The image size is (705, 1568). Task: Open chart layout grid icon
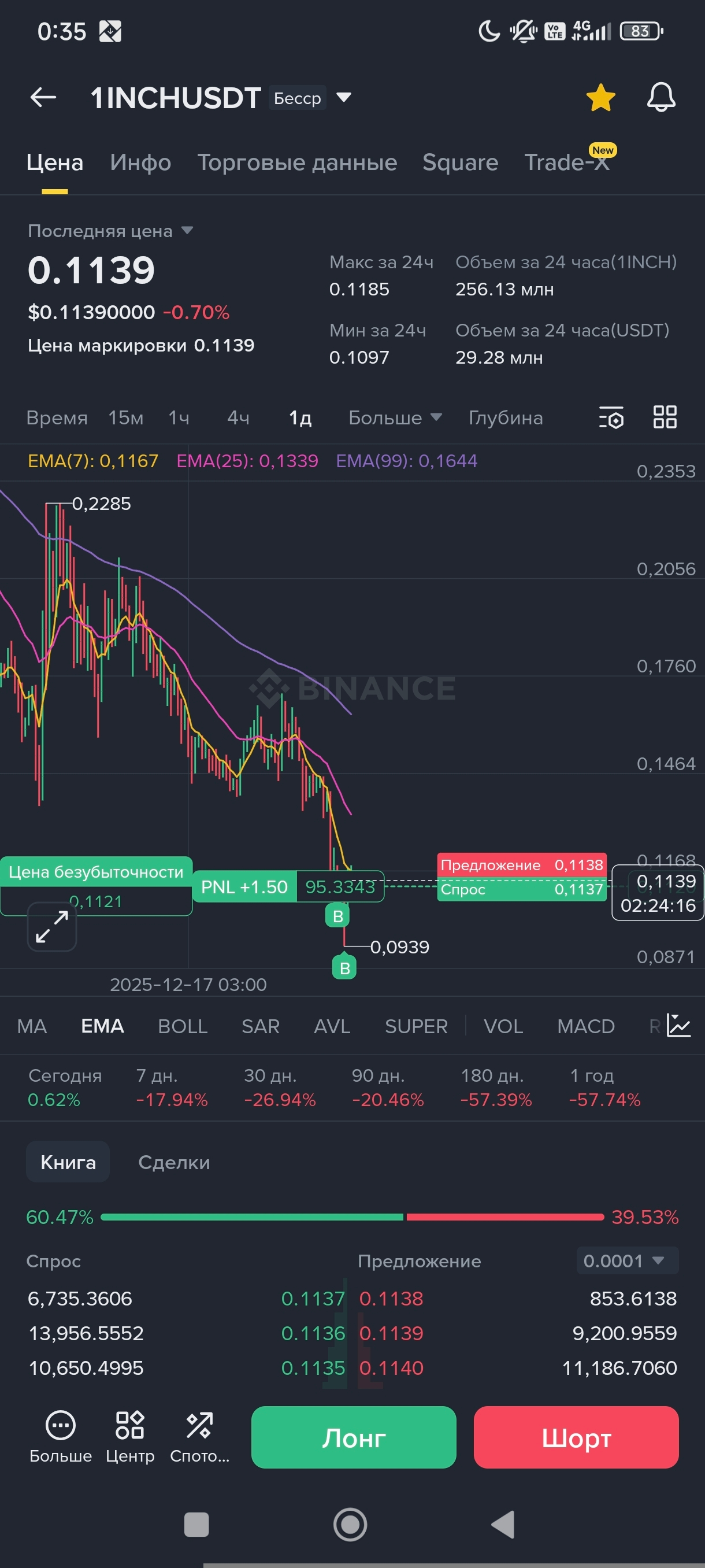pyautogui.click(x=665, y=417)
